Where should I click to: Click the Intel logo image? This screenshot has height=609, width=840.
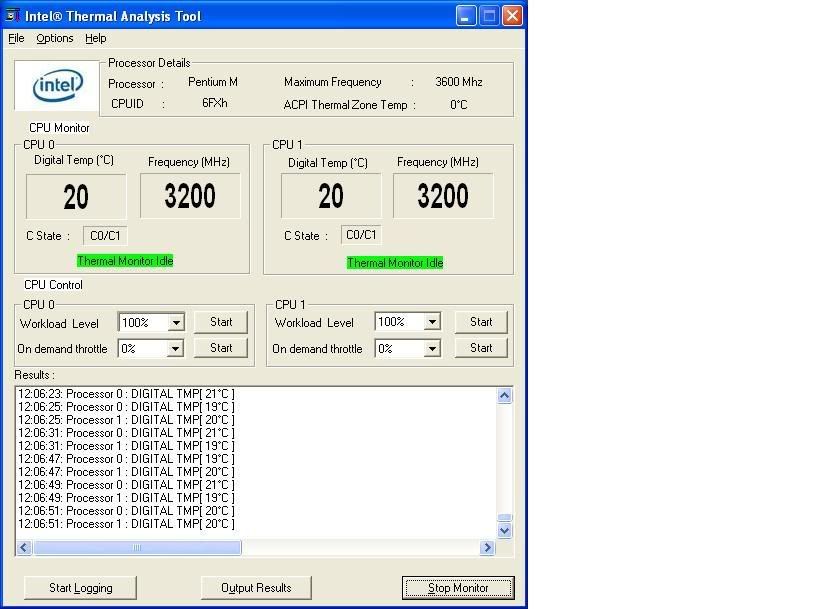click(57, 85)
